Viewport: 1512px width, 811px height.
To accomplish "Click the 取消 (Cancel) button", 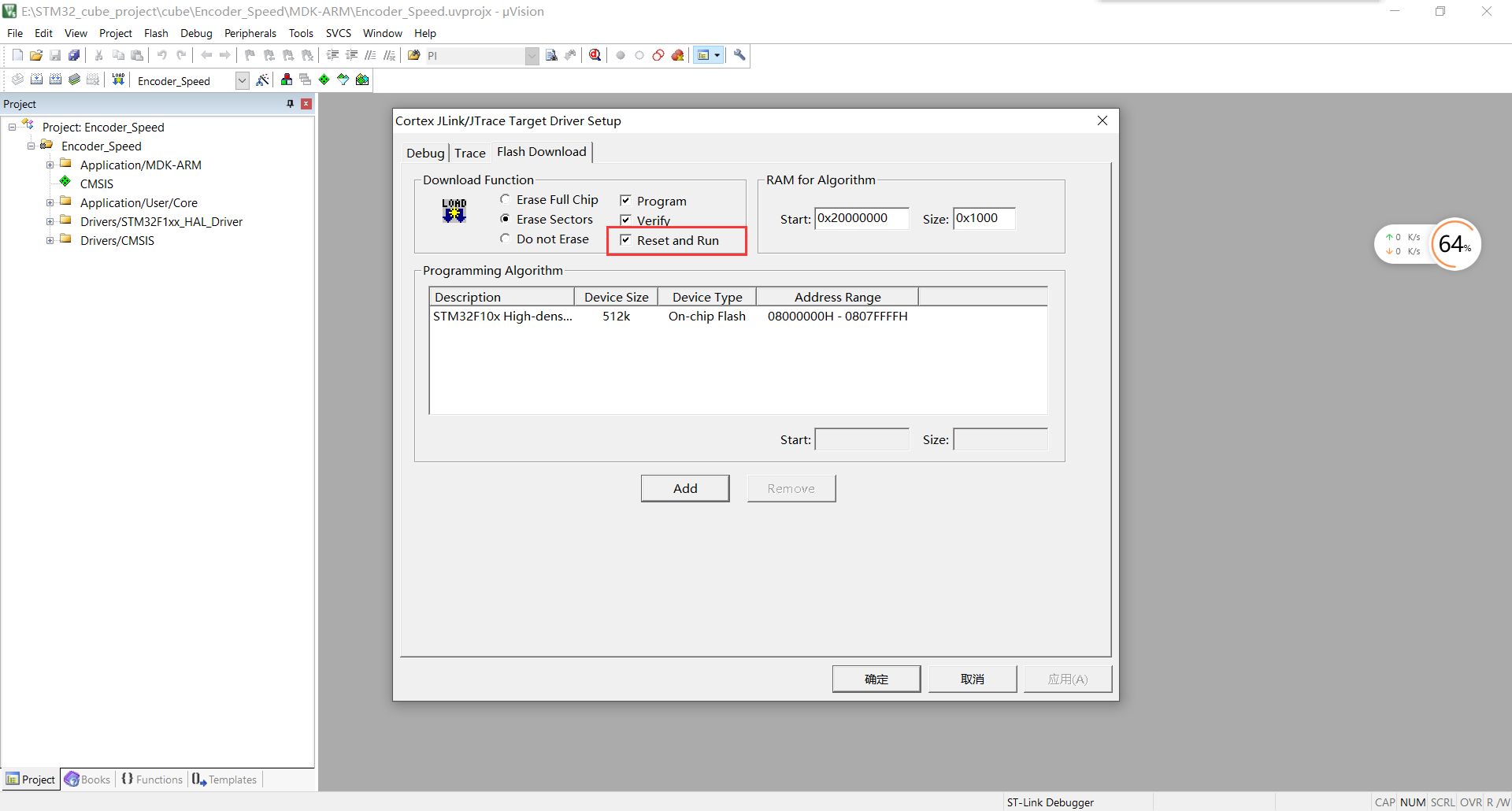I will coord(973,679).
